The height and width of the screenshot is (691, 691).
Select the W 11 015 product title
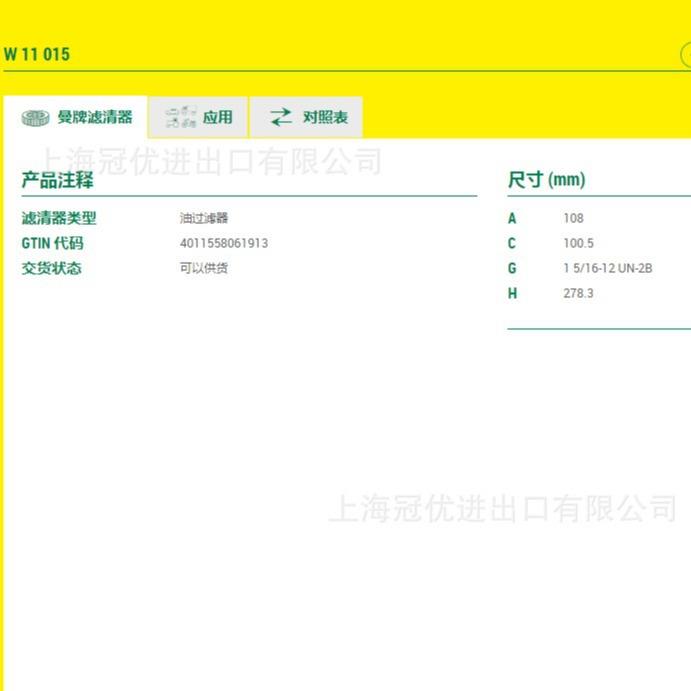(37, 55)
